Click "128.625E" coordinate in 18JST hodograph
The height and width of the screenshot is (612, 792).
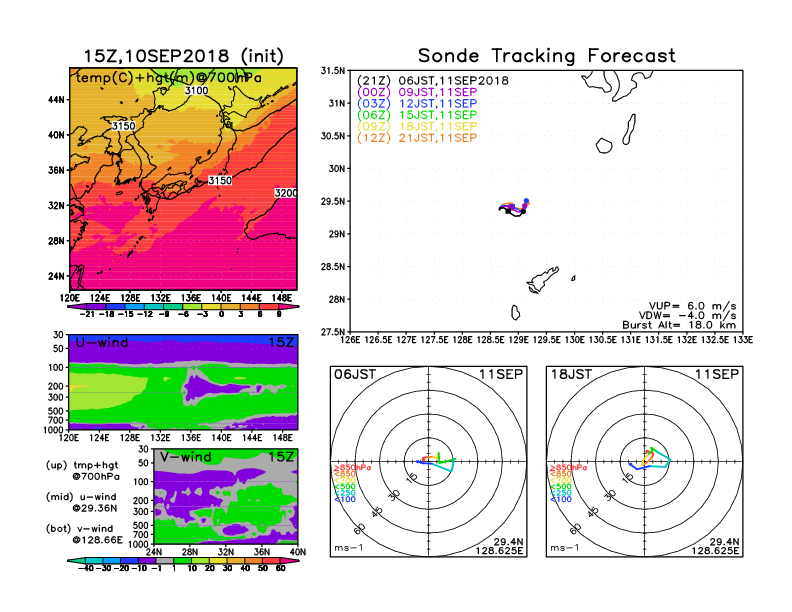point(715,551)
